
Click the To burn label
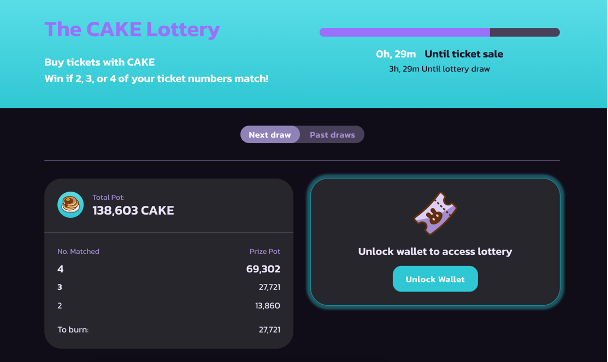pos(73,330)
